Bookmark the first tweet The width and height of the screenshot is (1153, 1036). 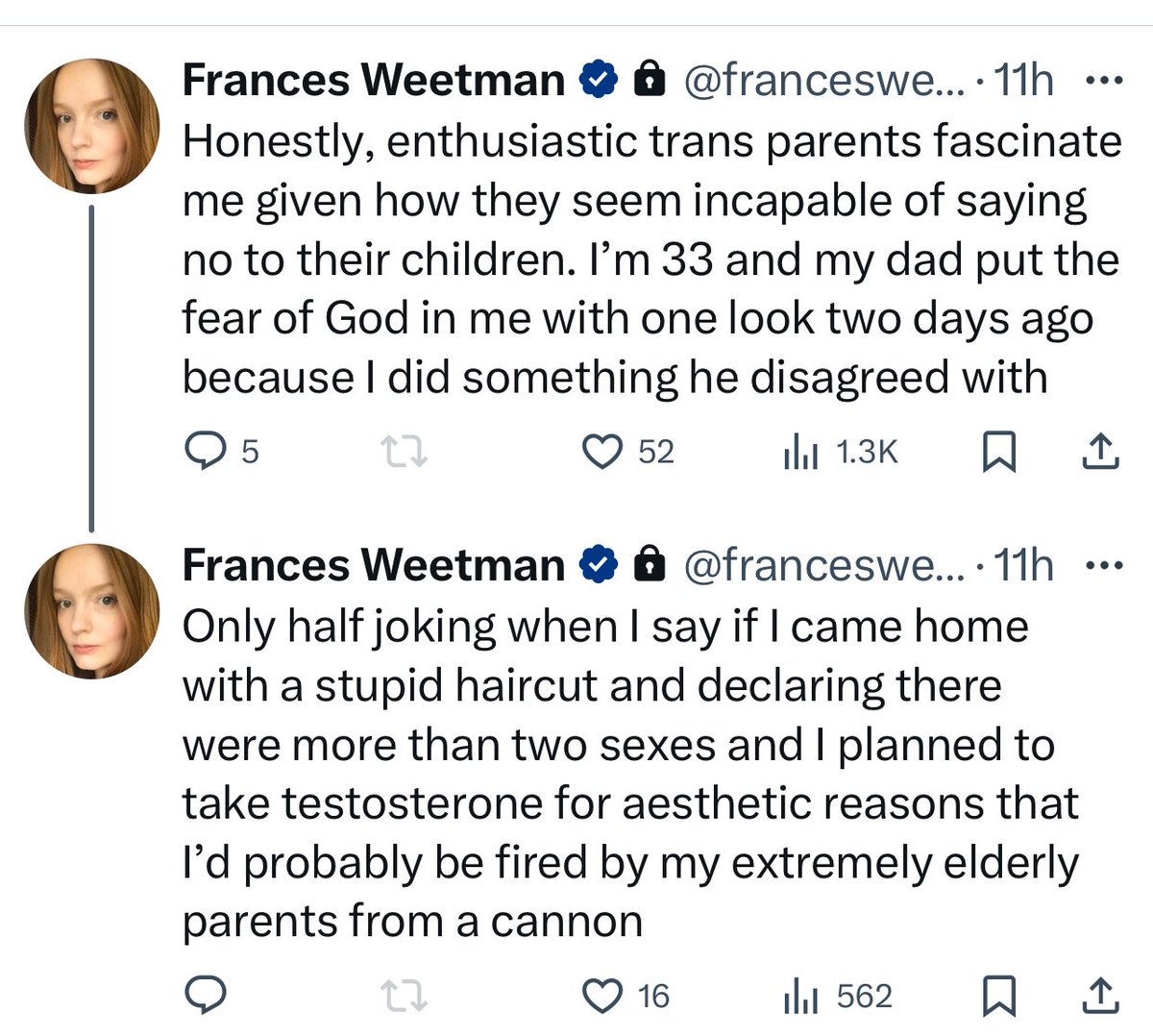click(999, 452)
